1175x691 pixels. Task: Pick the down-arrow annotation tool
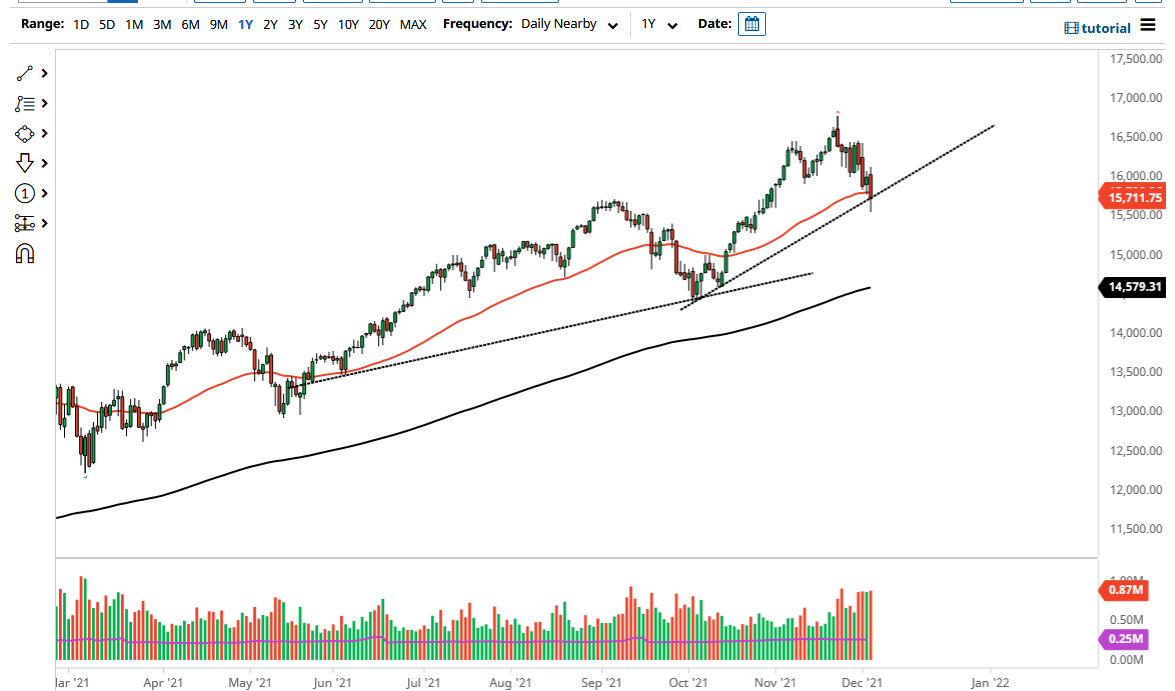pos(24,163)
